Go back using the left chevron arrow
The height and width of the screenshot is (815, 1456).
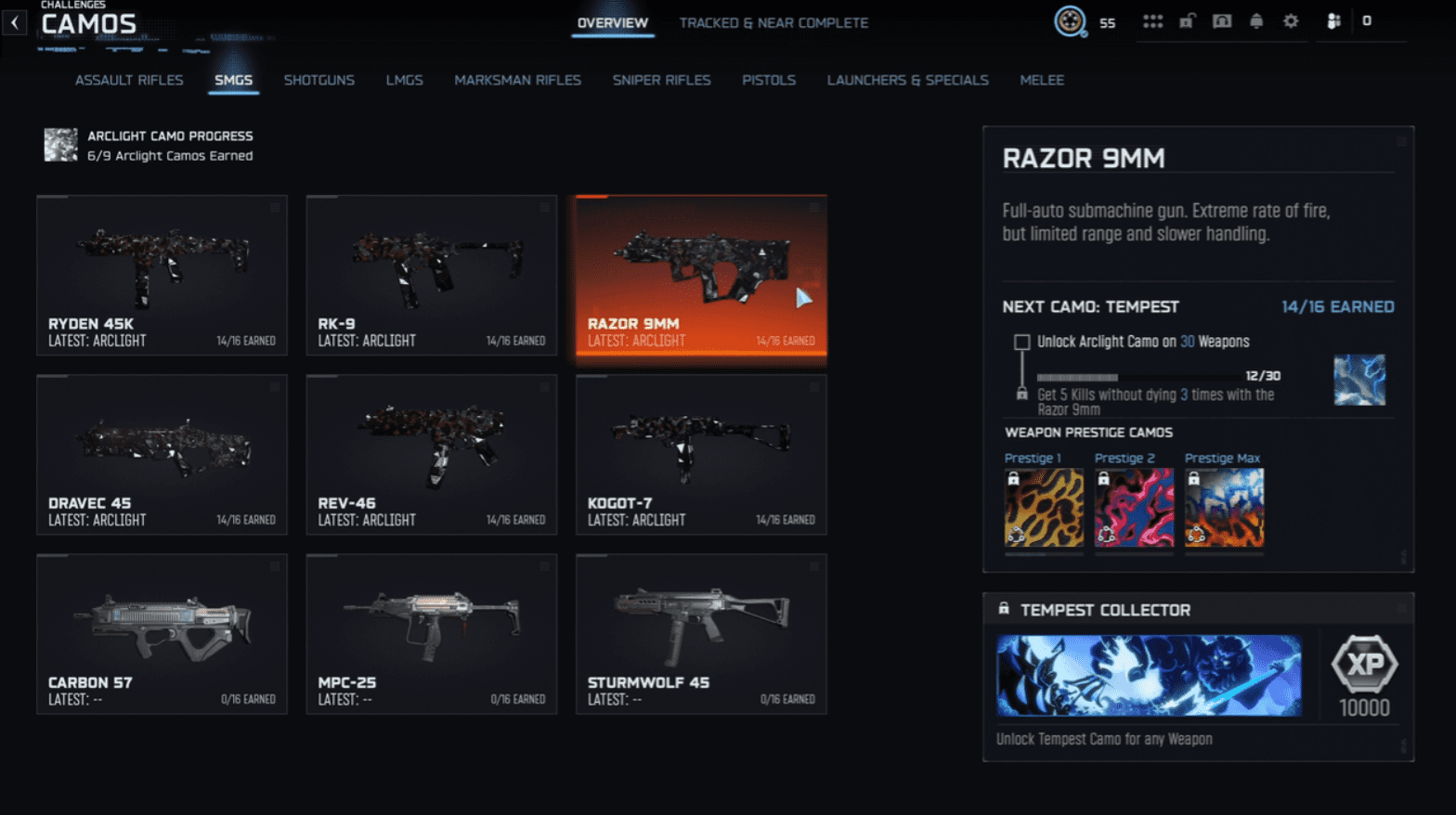coord(15,23)
